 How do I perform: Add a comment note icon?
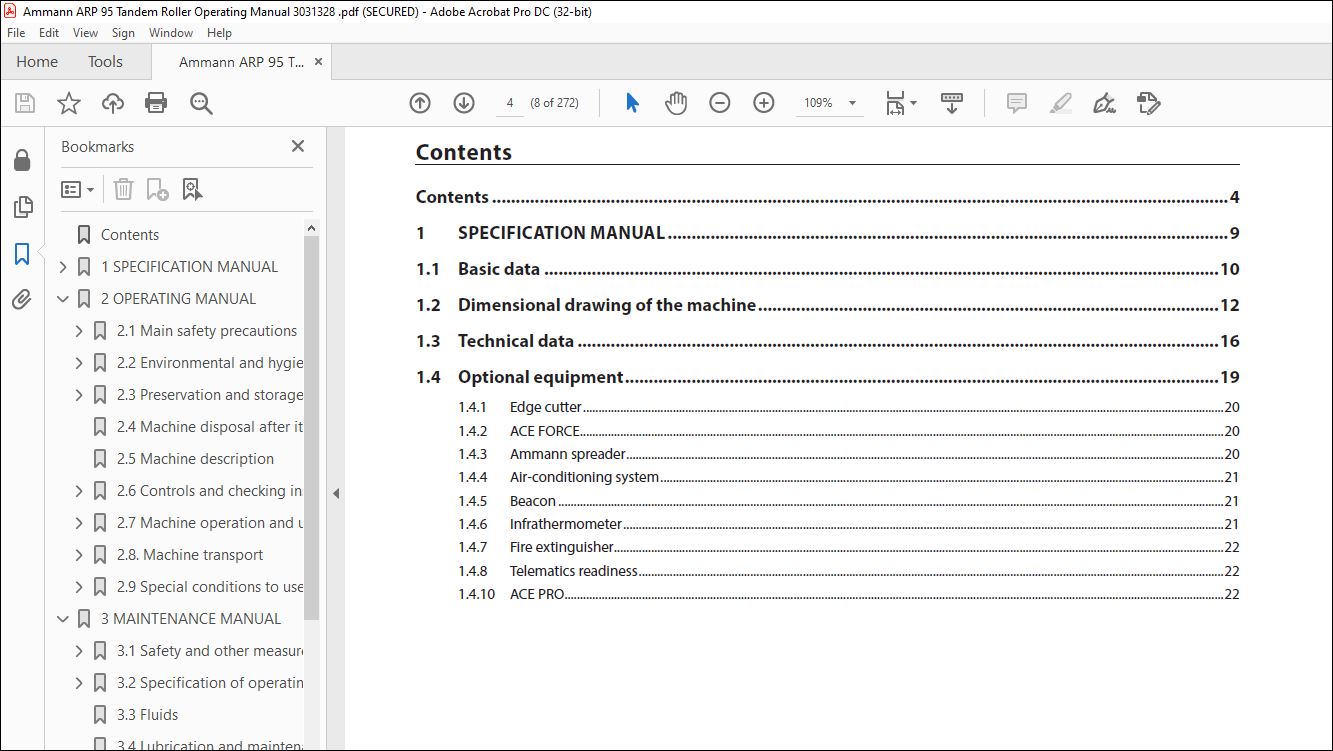tap(1017, 103)
